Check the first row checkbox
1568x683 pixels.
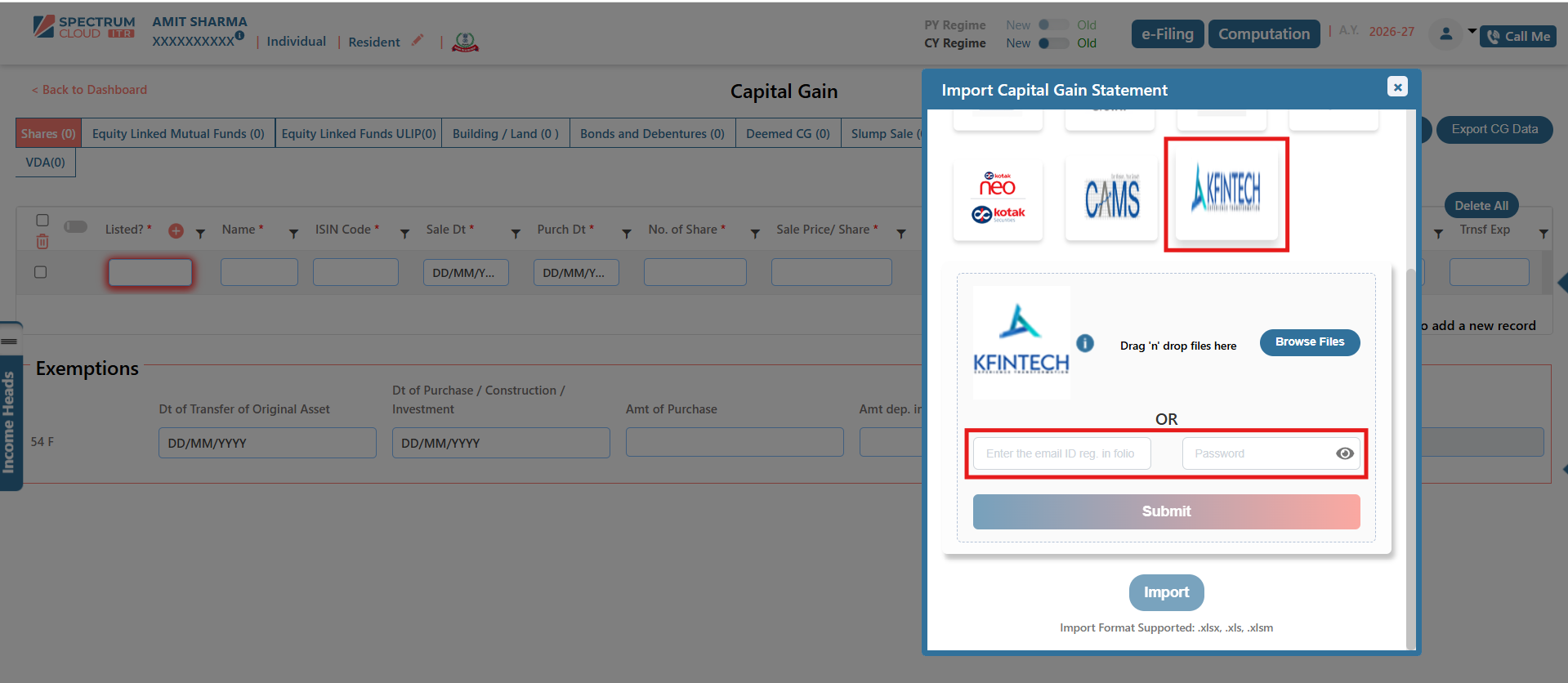point(40,272)
